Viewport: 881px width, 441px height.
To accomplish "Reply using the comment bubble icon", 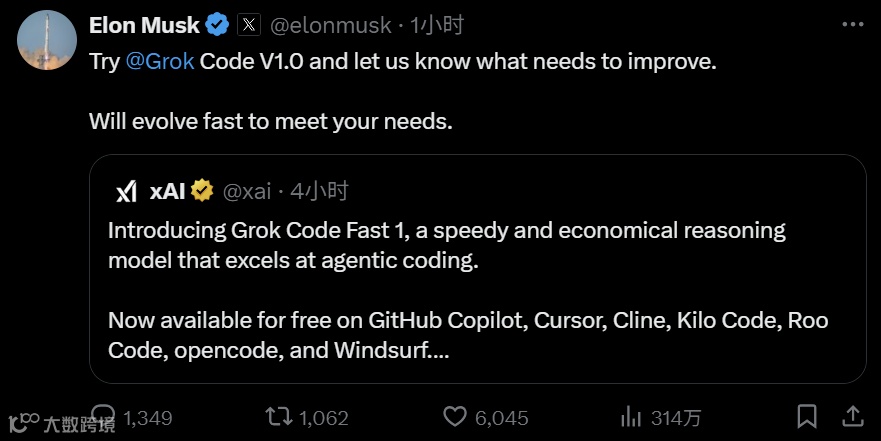I will 103,415.
